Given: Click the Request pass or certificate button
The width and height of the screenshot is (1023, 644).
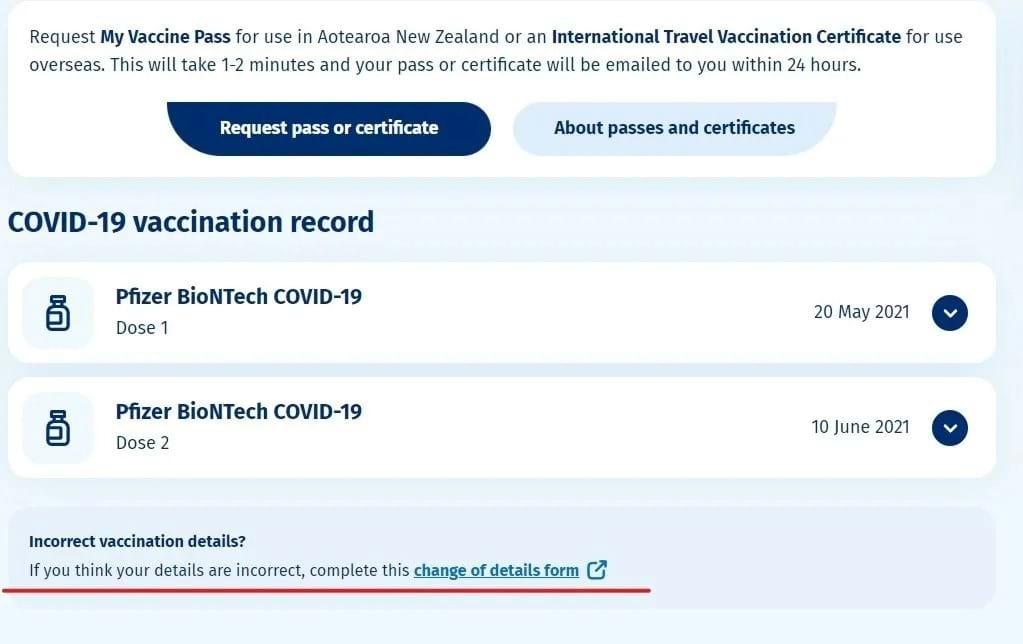Looking at the screenshot, I should tap(329, 129).
